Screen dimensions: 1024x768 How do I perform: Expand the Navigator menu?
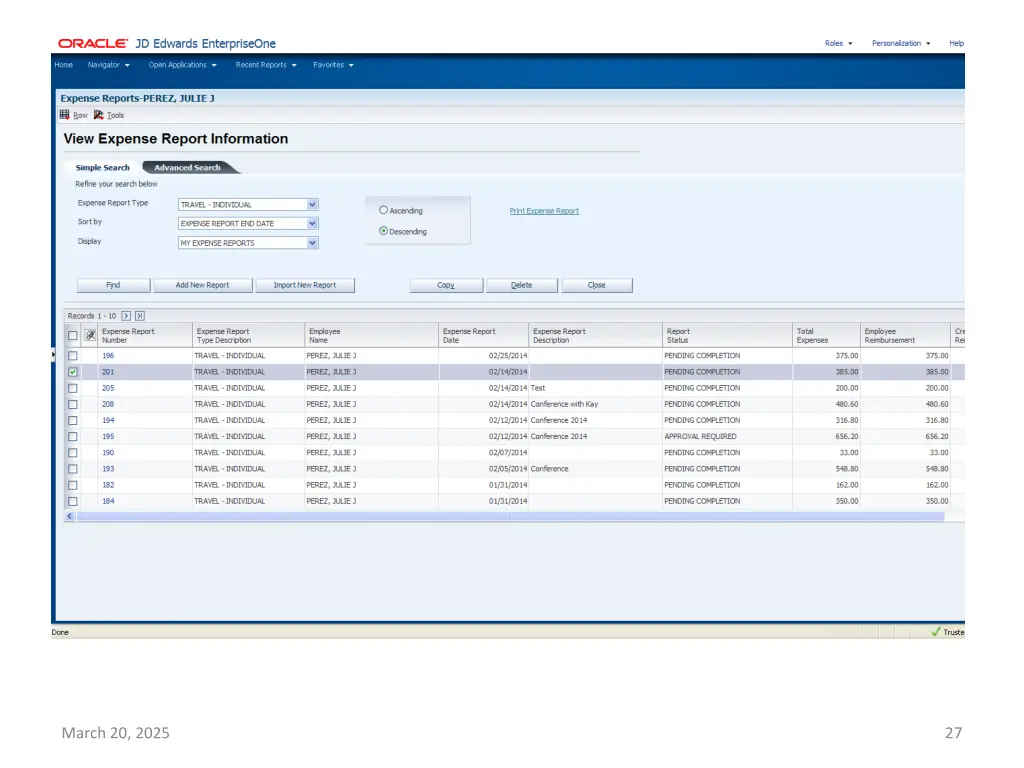point(108,65)
